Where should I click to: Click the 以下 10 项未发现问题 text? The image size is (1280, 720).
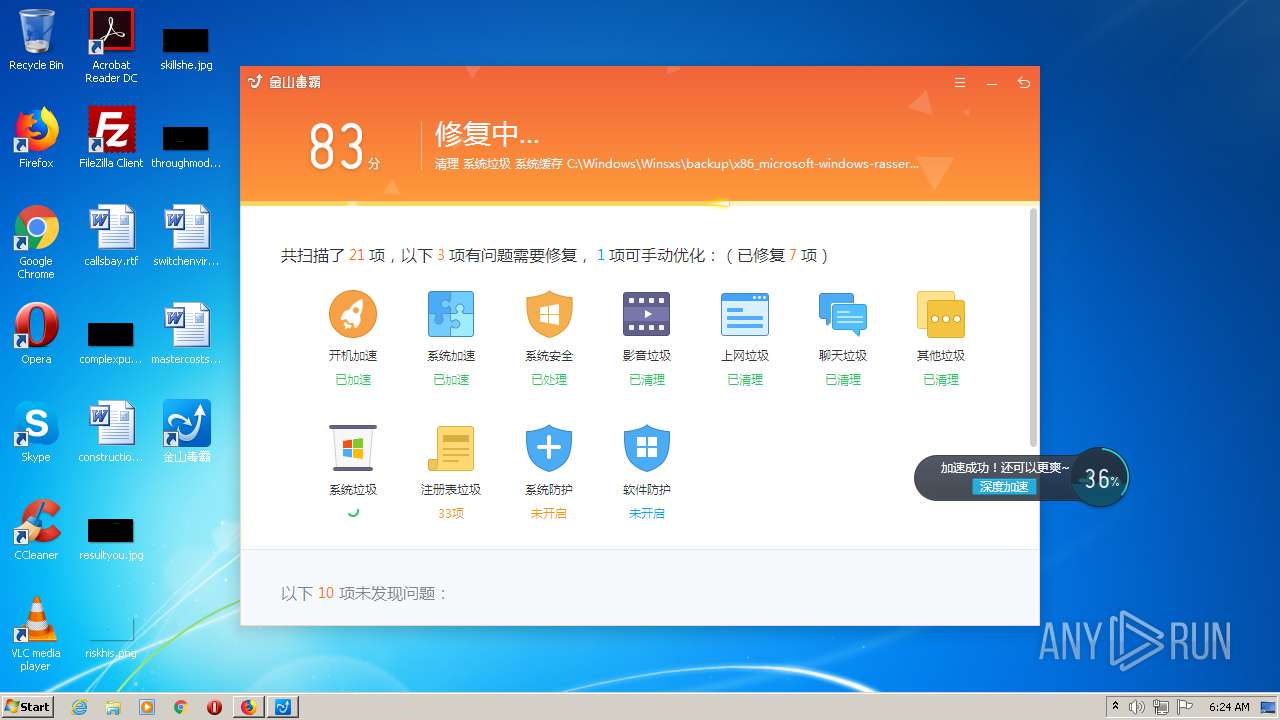tap(365, 593)
